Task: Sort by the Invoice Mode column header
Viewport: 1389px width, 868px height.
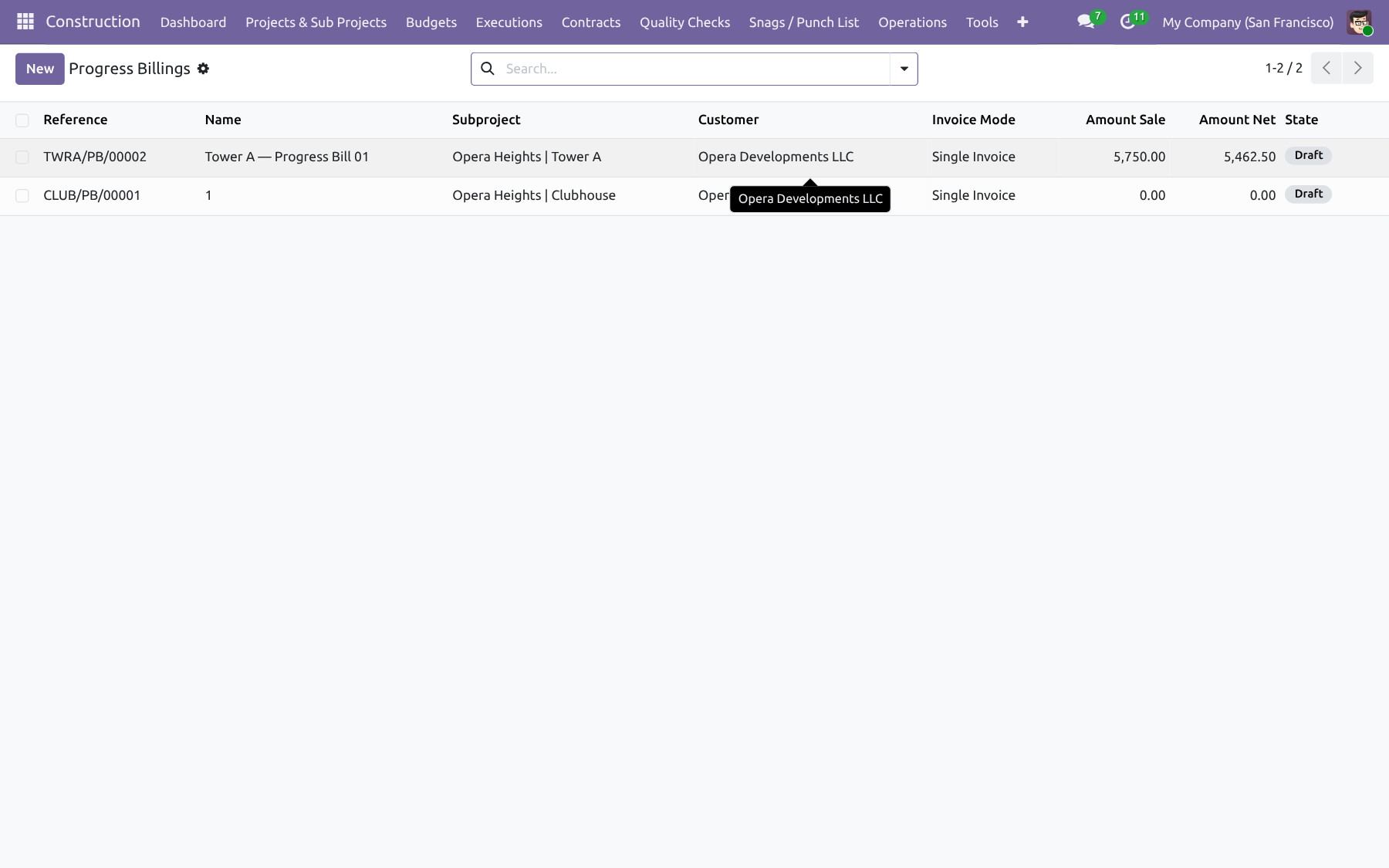Action: (x=973, y=120)
